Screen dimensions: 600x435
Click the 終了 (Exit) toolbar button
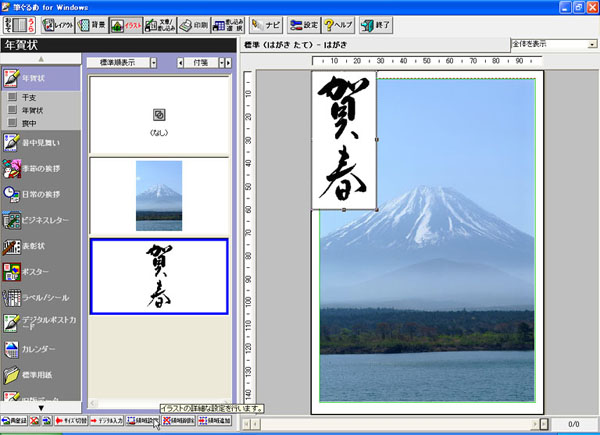click(376, 23)
